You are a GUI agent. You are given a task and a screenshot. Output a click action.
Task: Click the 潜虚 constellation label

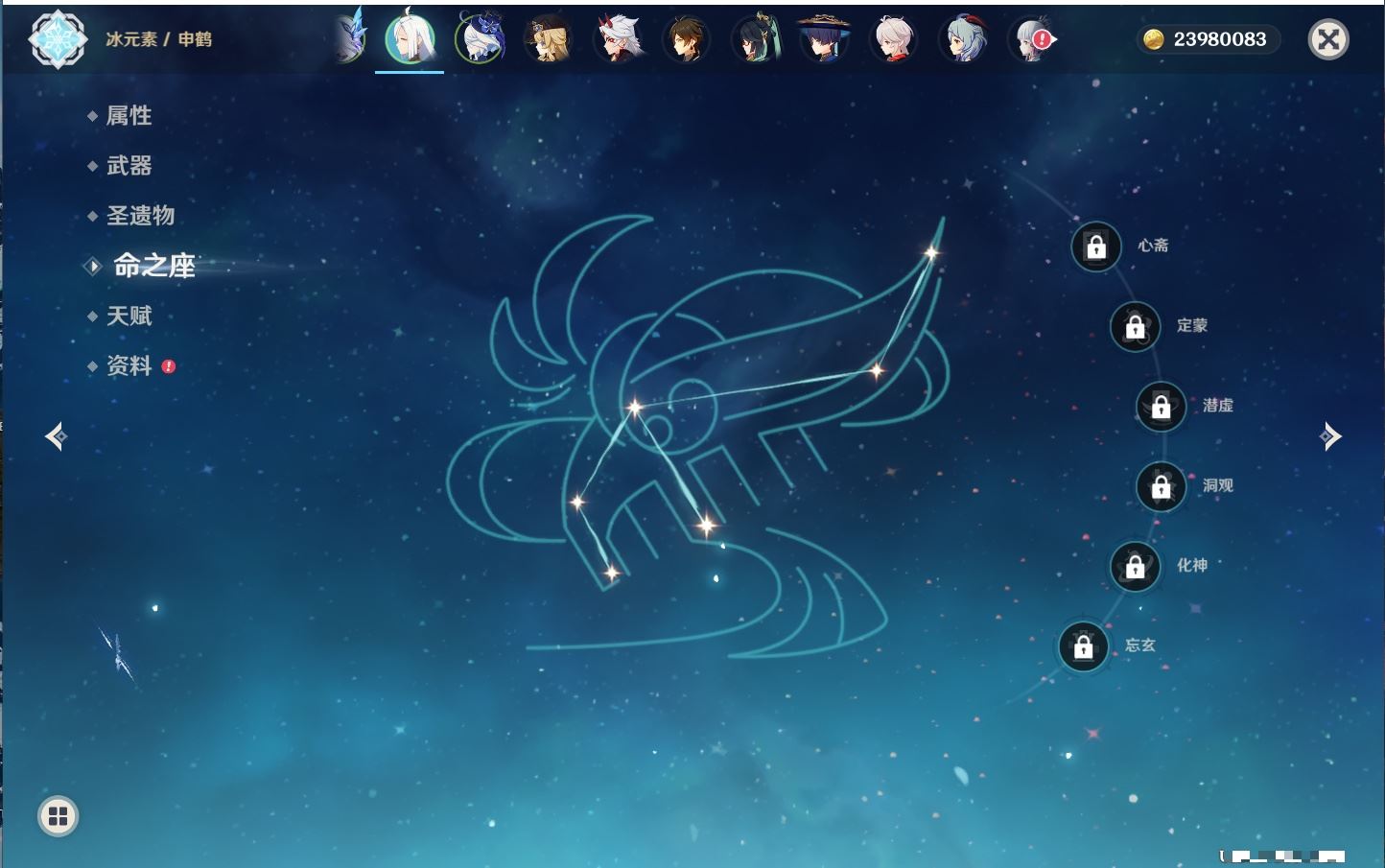[x=1218, y=406]
